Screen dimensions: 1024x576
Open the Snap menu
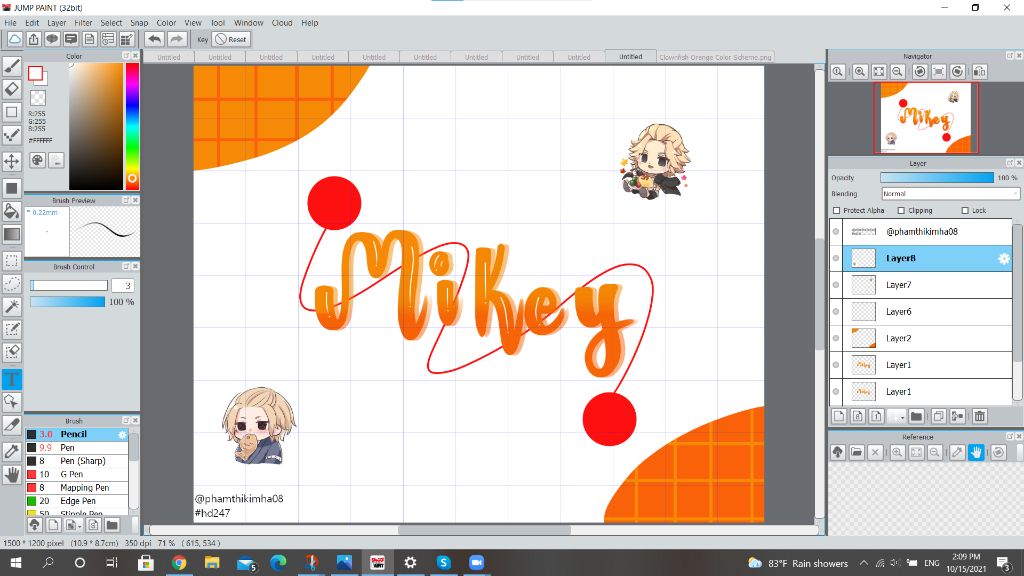[139, 23]
